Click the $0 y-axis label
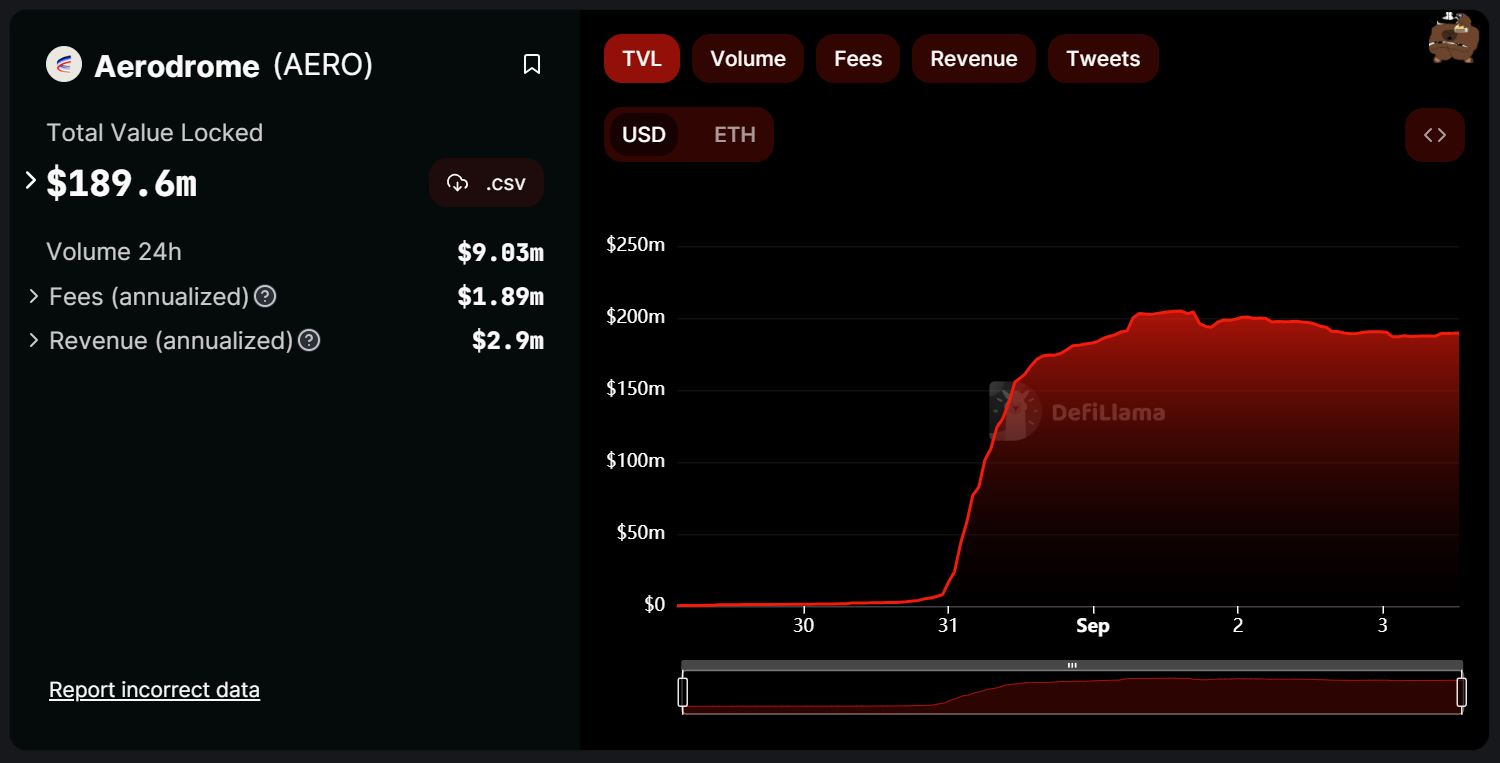Viewport: 1500px width, 763px height. (x=654, y=605)
